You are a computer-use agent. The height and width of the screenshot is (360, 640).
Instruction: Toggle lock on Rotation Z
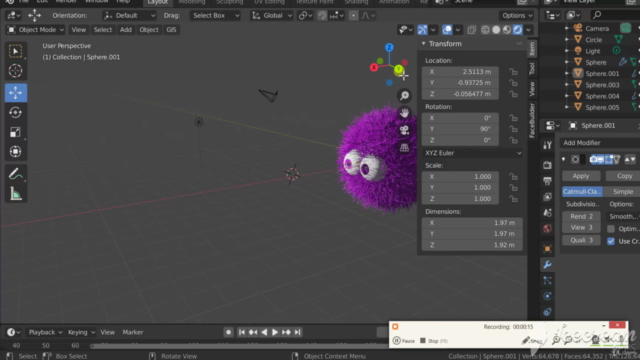(x=513, y=140)
